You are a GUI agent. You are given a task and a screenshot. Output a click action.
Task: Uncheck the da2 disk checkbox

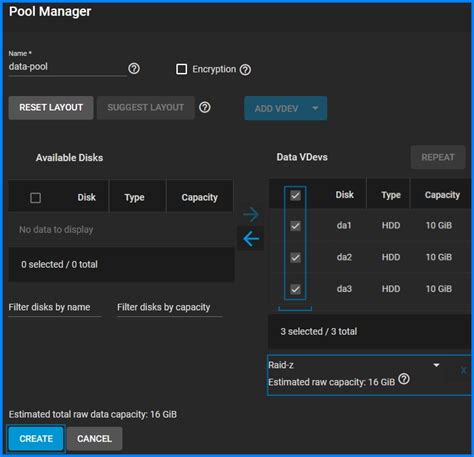(295, 257)
